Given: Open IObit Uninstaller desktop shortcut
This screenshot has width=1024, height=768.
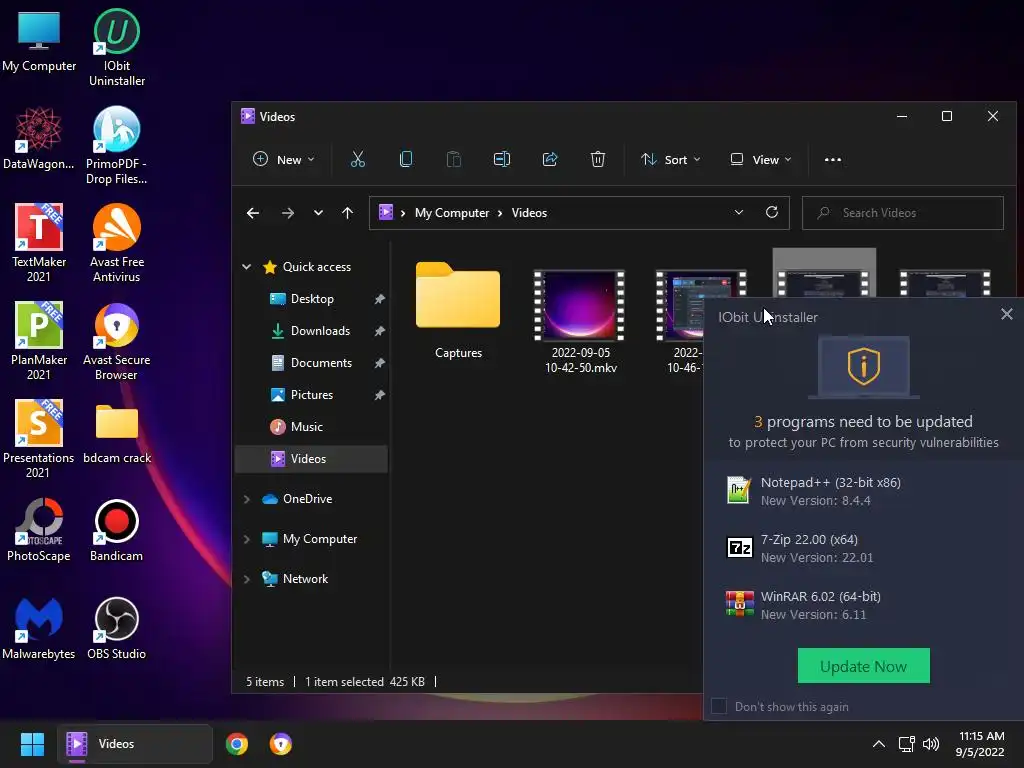Looking at the screenshot, I should 117,48.
